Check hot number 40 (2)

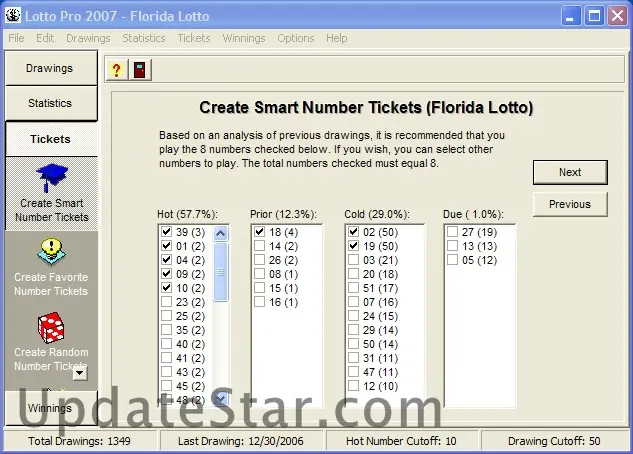coord(166,343)
